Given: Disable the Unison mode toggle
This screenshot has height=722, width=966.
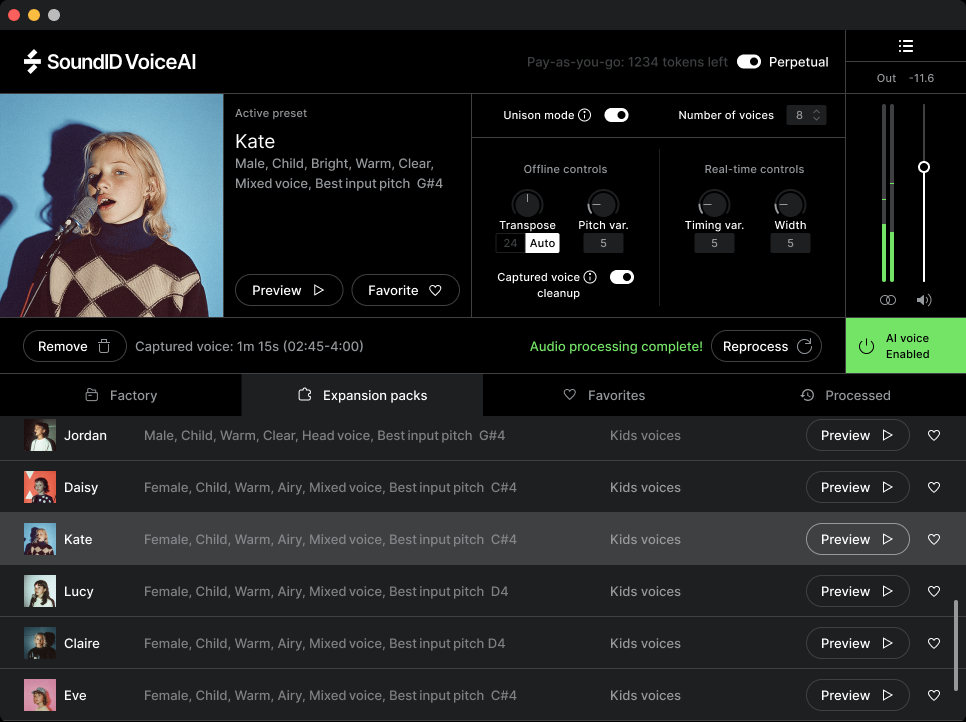Looking at the screenshot, I should coord(617,115).
